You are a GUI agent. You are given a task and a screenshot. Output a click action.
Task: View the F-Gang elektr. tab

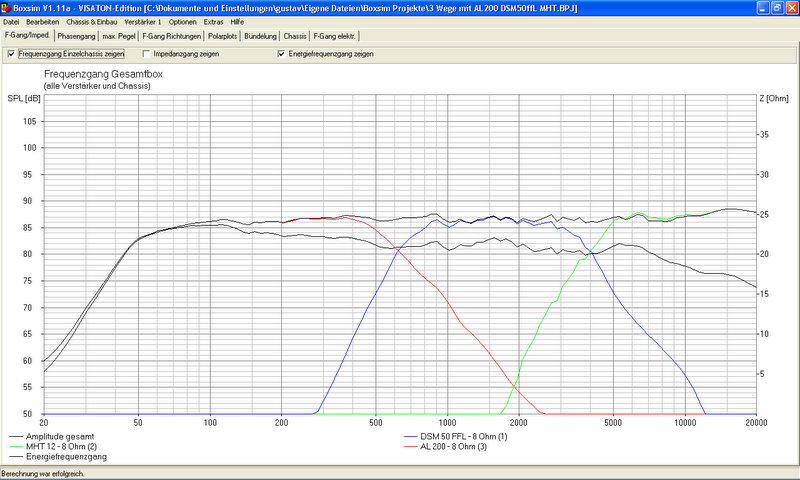pyautogui.click(x=333, y=36)
